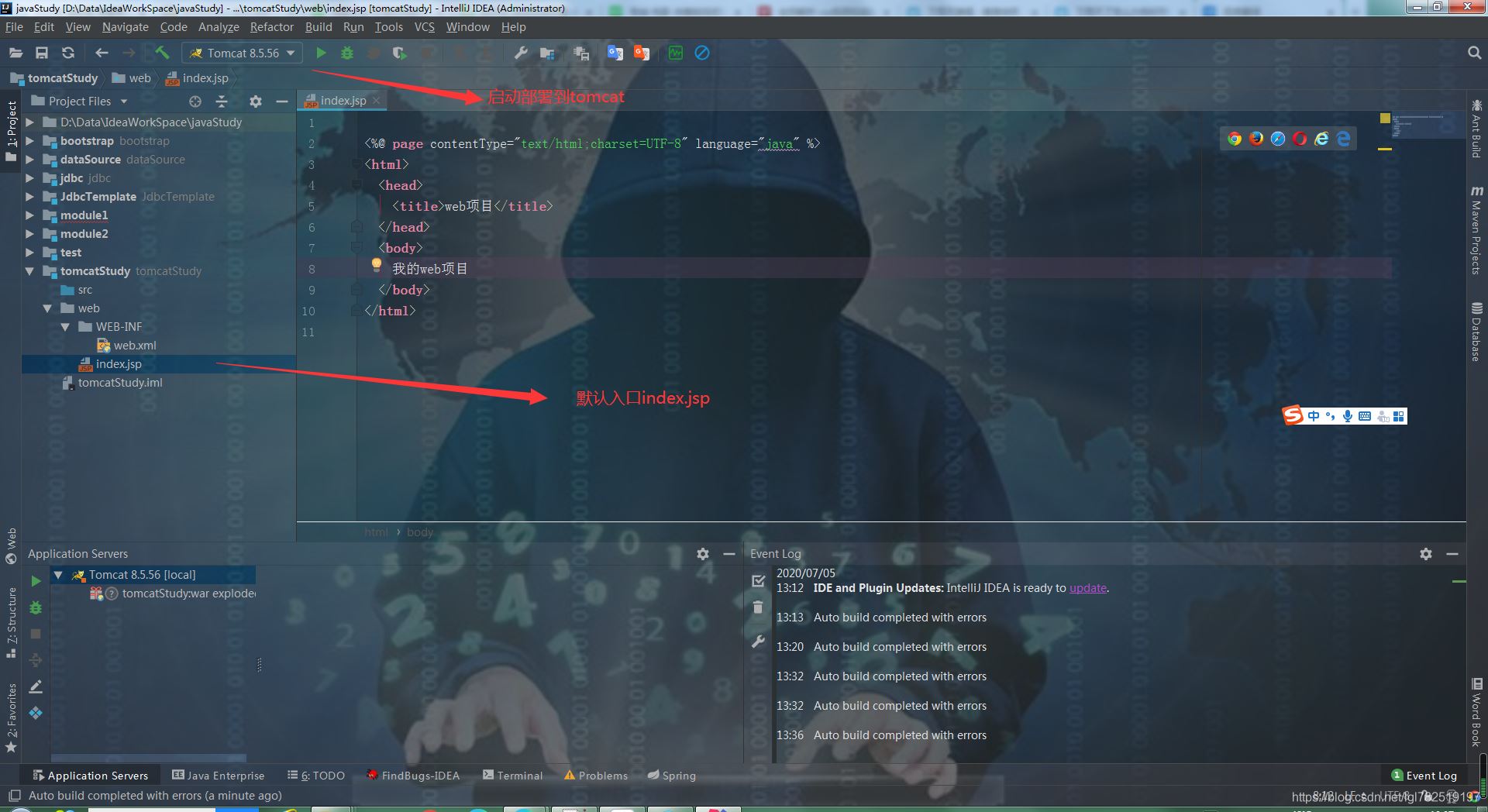The width and height of the screenshot is (1488, 812).
Task: Save all files with the floppy icon
Action: coord(42,53)
